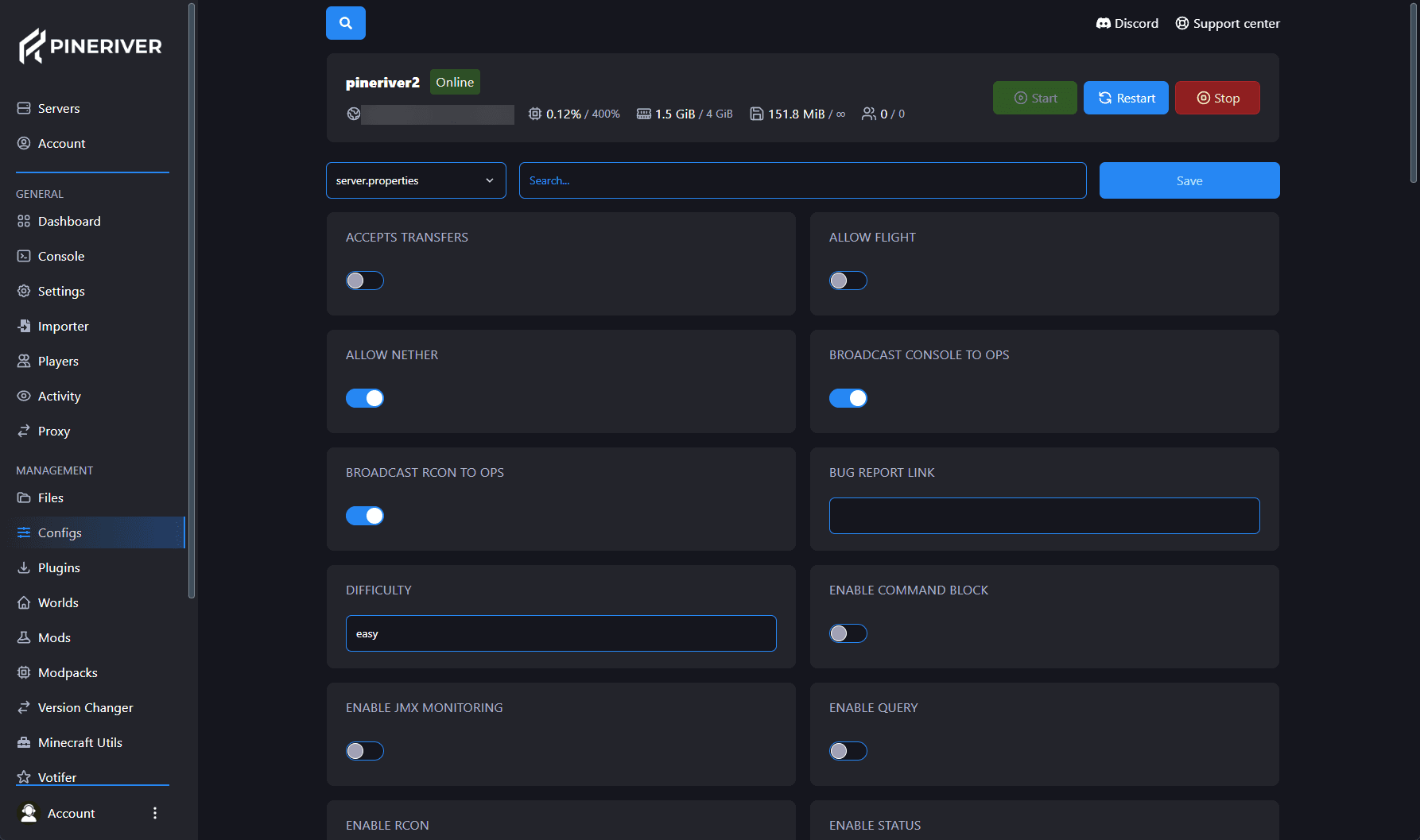Click the memory RAM icon
Screen dimensions: 1420x840
644,114
